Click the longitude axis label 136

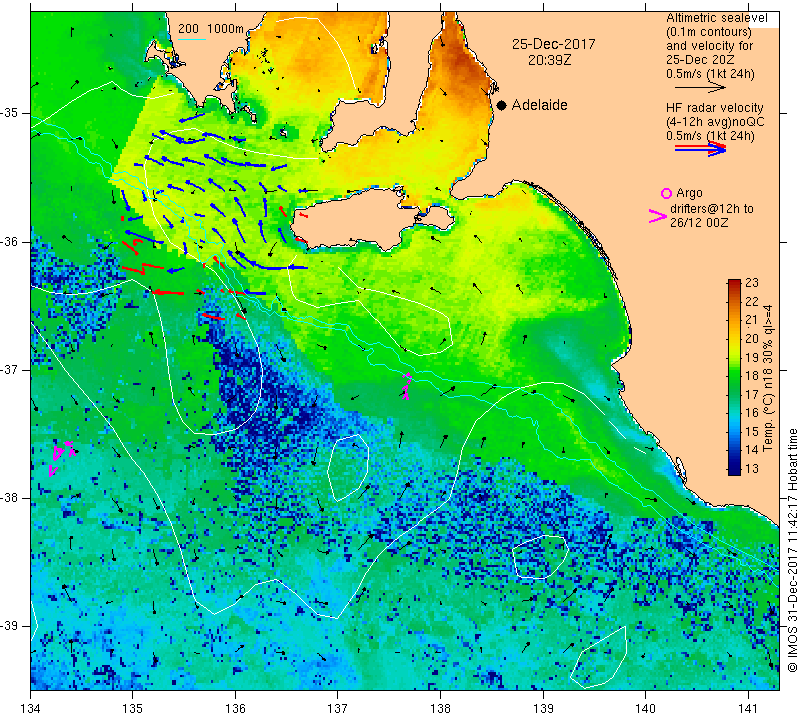click(x=235, y=708)
